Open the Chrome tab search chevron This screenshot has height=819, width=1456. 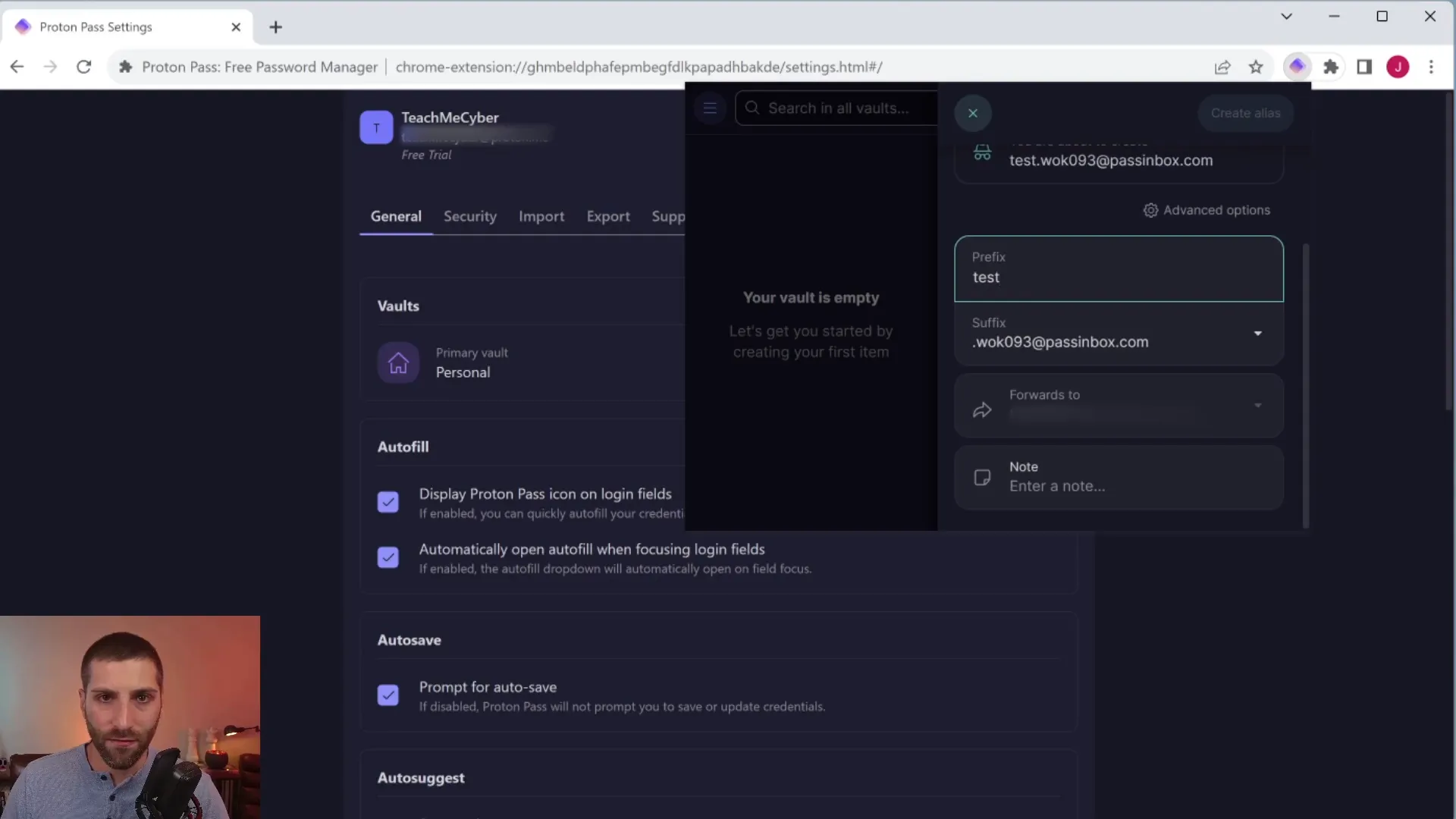click(1286, 16)
